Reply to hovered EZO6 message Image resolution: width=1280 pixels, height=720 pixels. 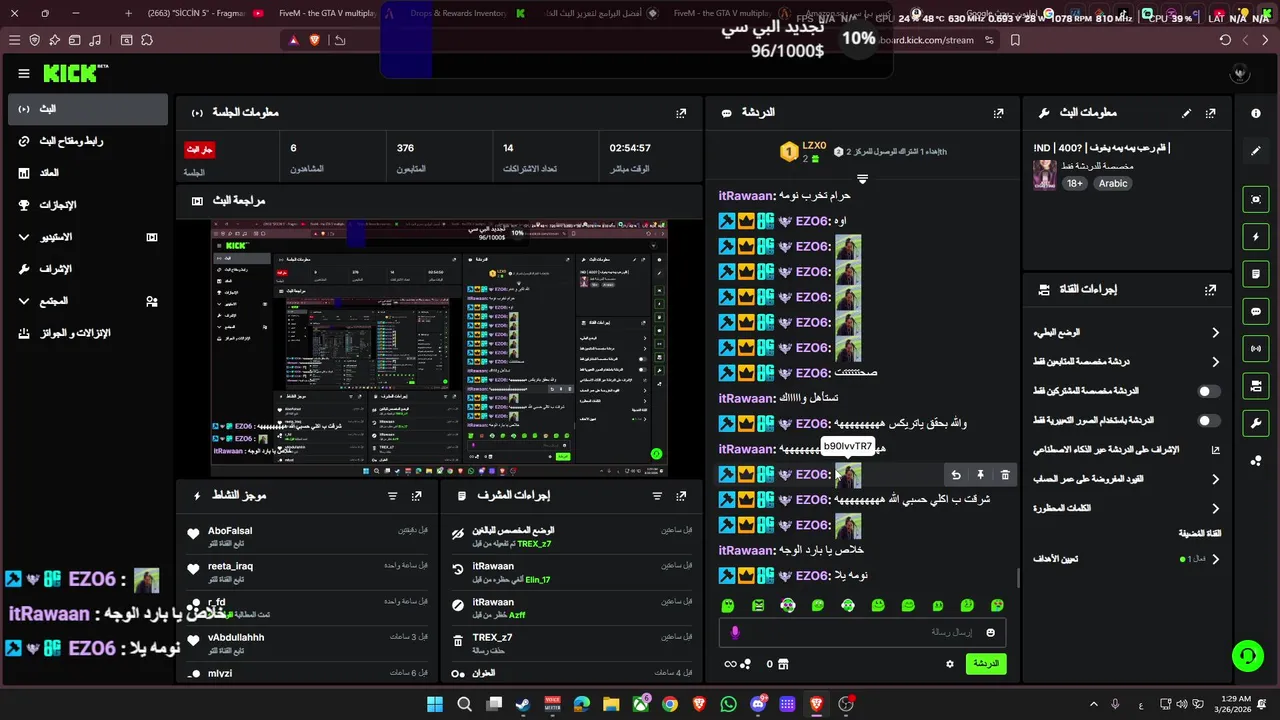point(956,475)
